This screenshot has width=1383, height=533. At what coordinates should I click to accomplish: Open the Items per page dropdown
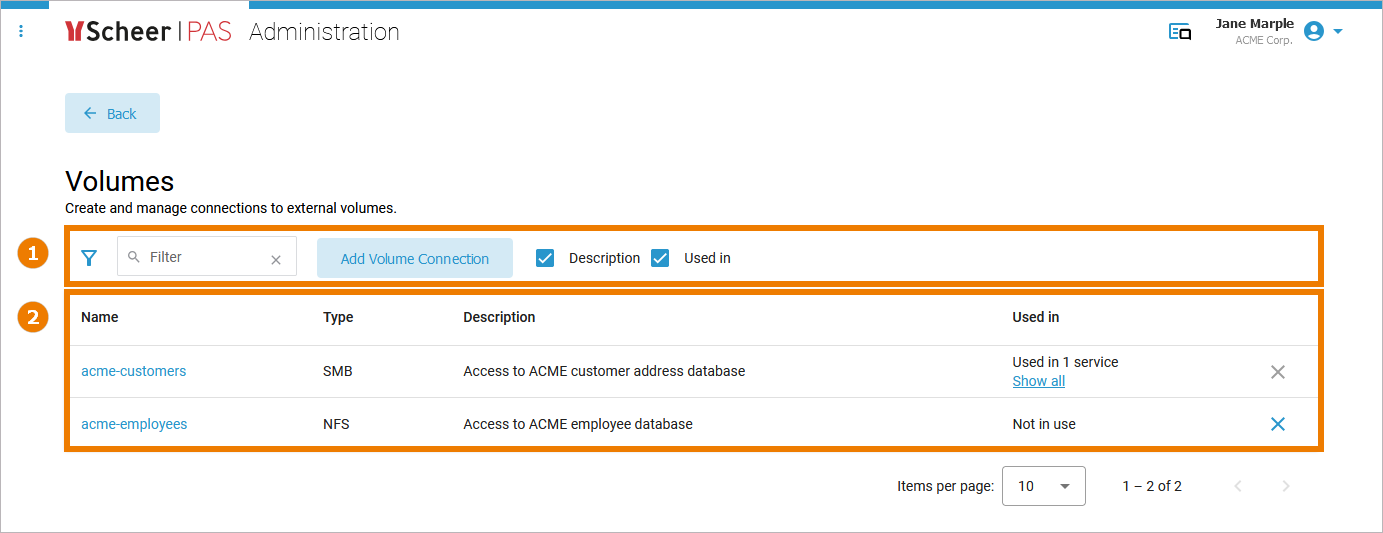1043,486
